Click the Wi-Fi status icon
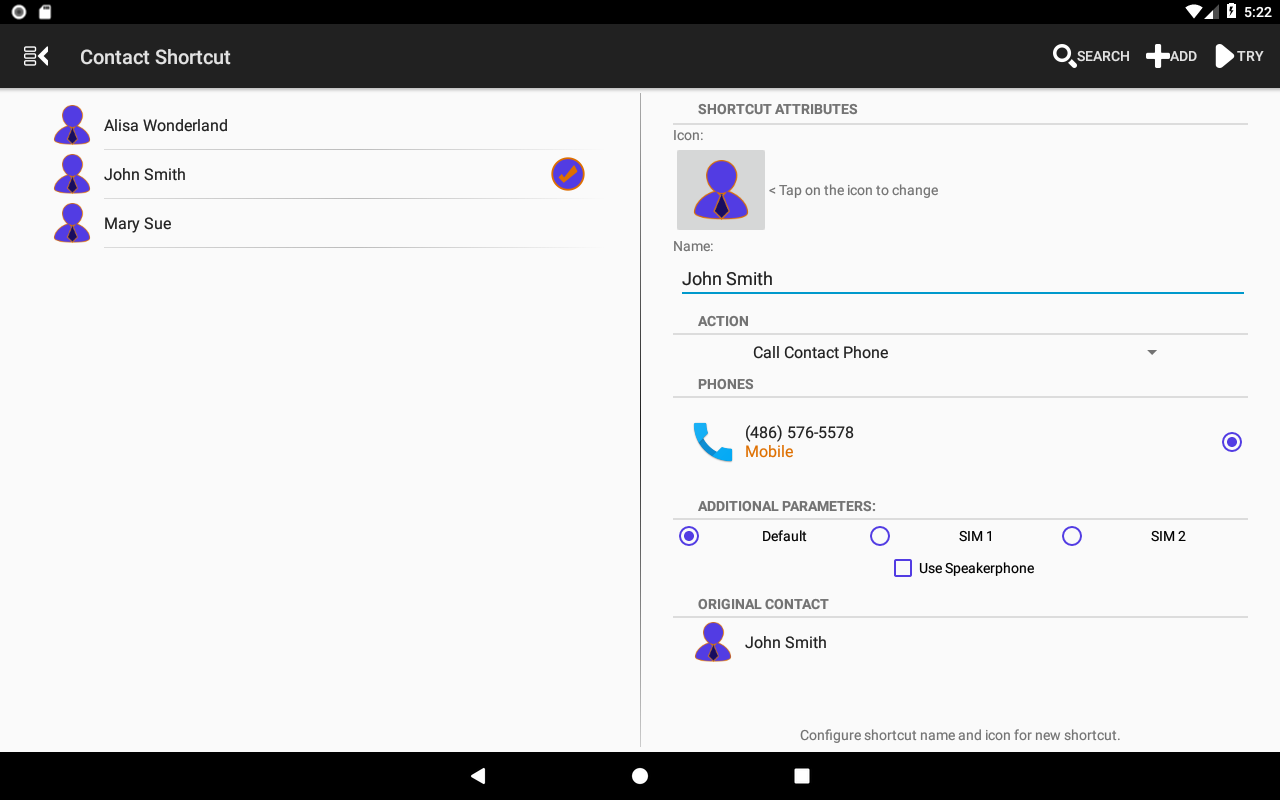This screenshot has height=800, width=1280. pyautogui.click(x=1193, y=12)
